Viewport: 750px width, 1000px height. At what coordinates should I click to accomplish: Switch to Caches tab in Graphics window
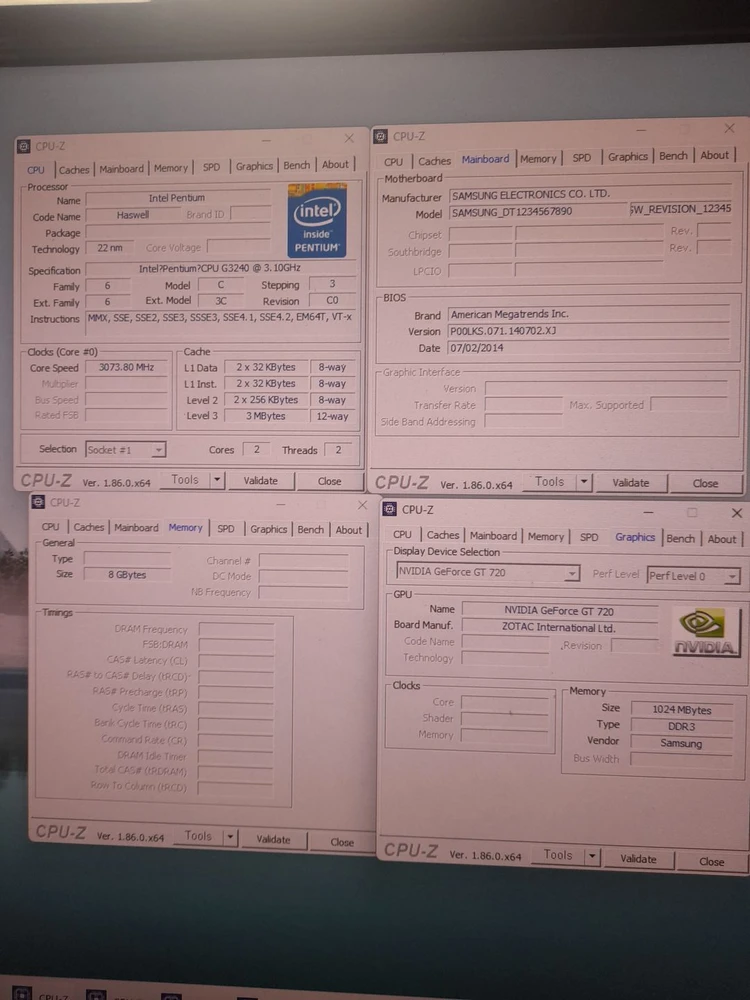click(442, 535)
